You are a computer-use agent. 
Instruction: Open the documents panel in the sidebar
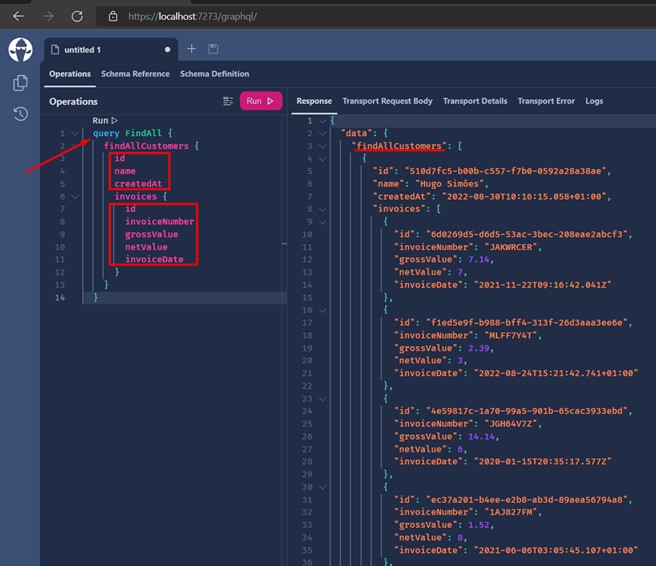click(x=20, y=83)
